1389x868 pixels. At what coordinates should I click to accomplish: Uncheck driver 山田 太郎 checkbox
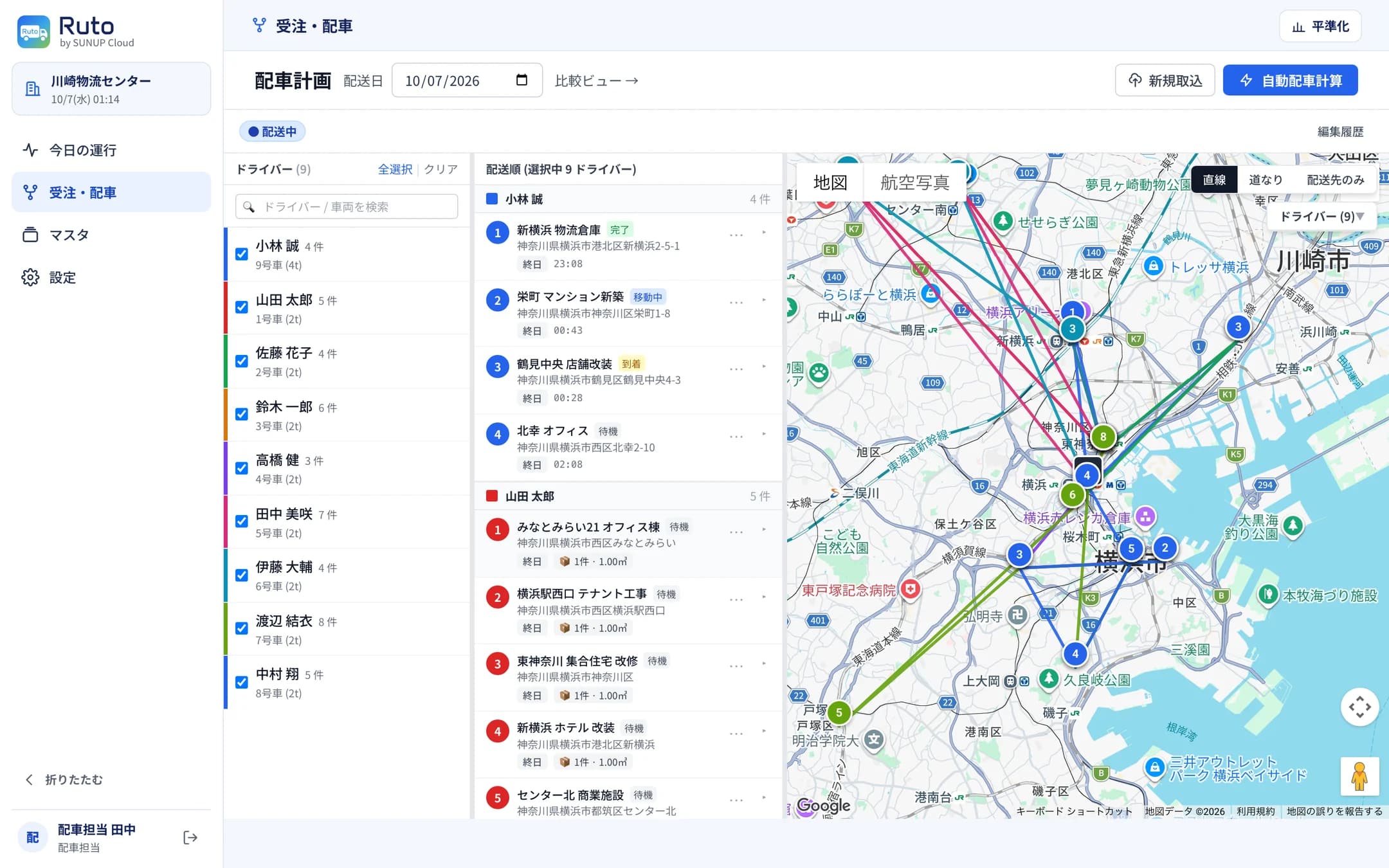pyautogui.click(x=242, y=307)
